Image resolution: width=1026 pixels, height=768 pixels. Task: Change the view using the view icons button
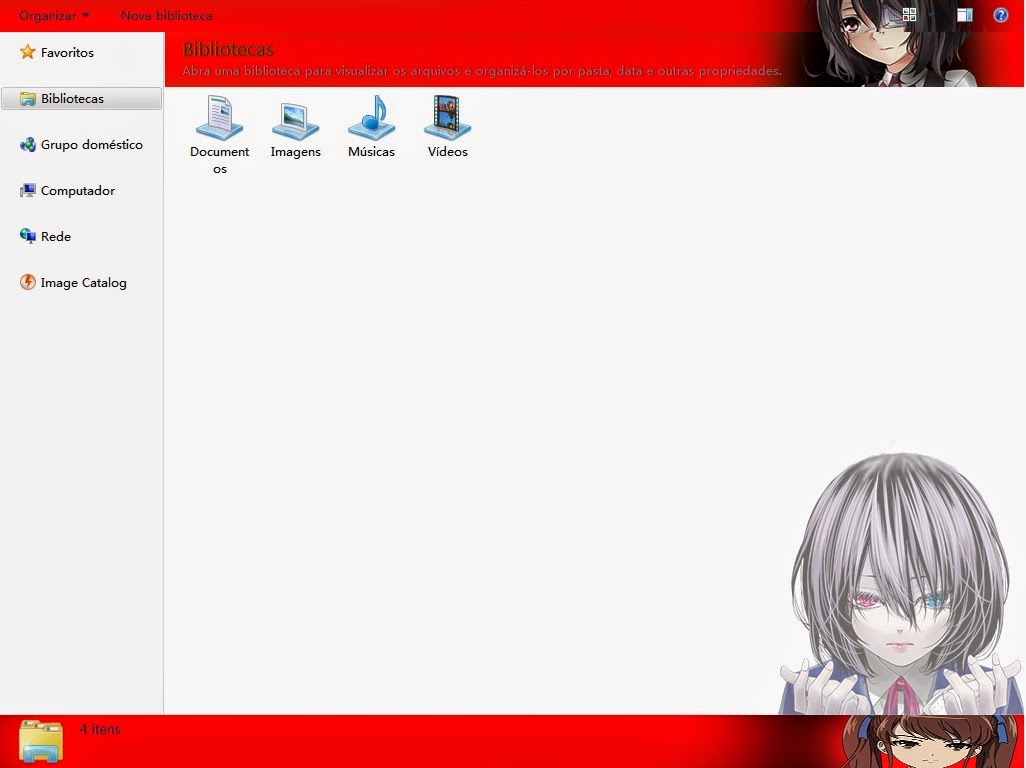(x=910, y=14)
